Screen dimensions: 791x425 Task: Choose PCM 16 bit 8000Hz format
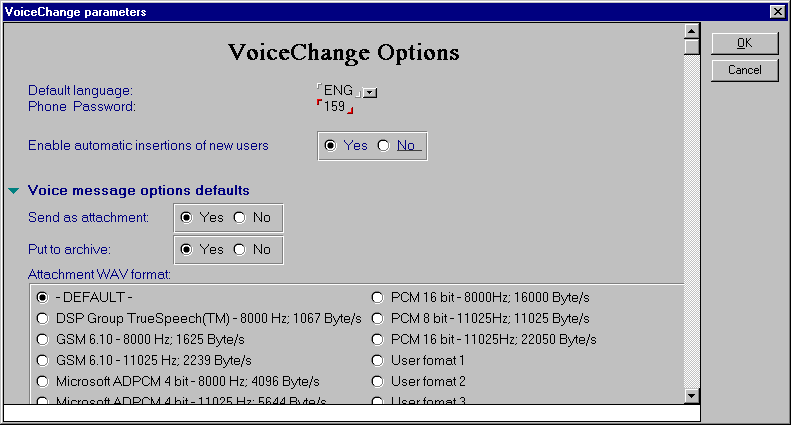[x=377, y=298]
